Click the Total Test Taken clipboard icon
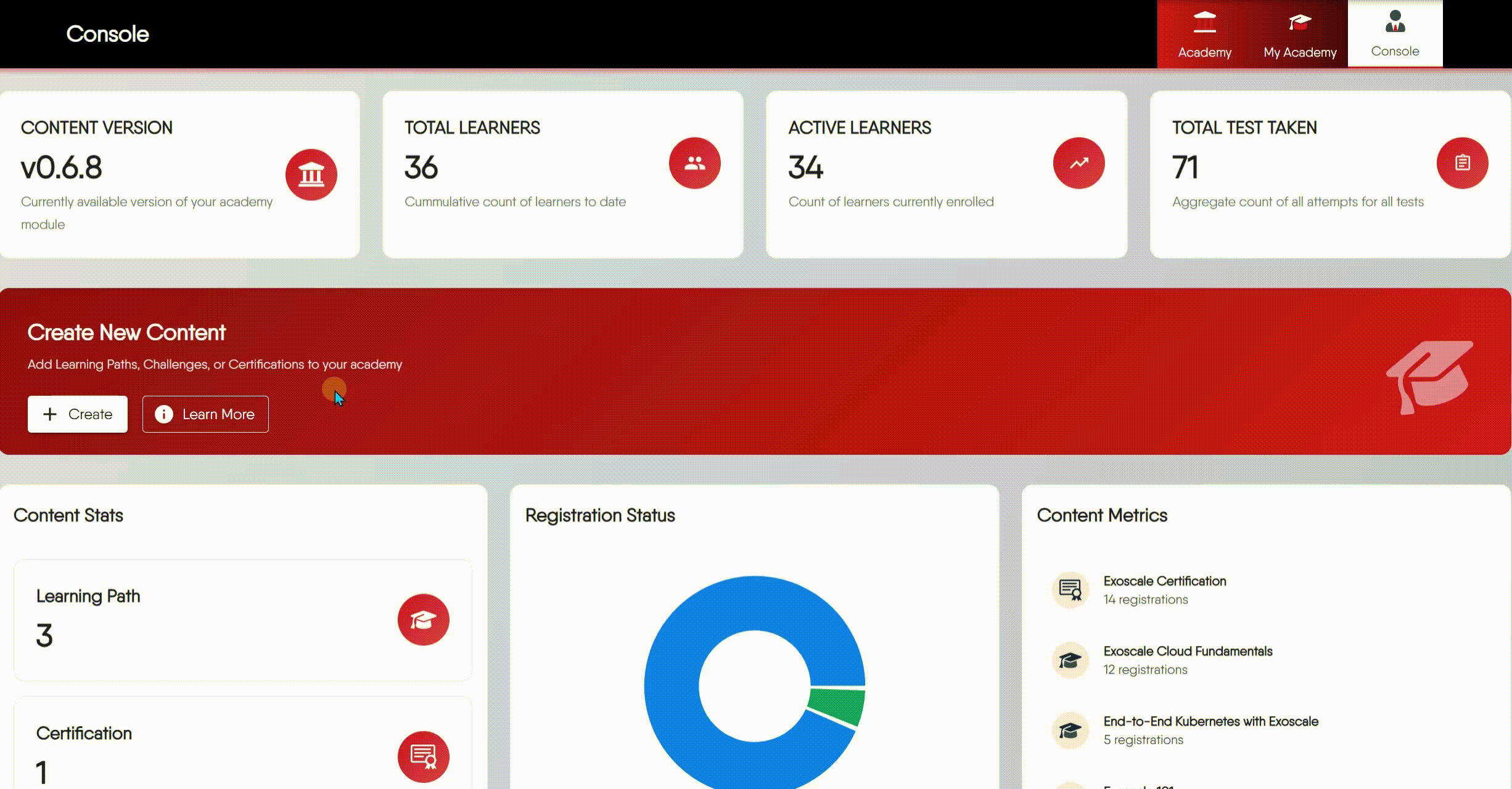Screen dimensions: 1512x789 1462,163
